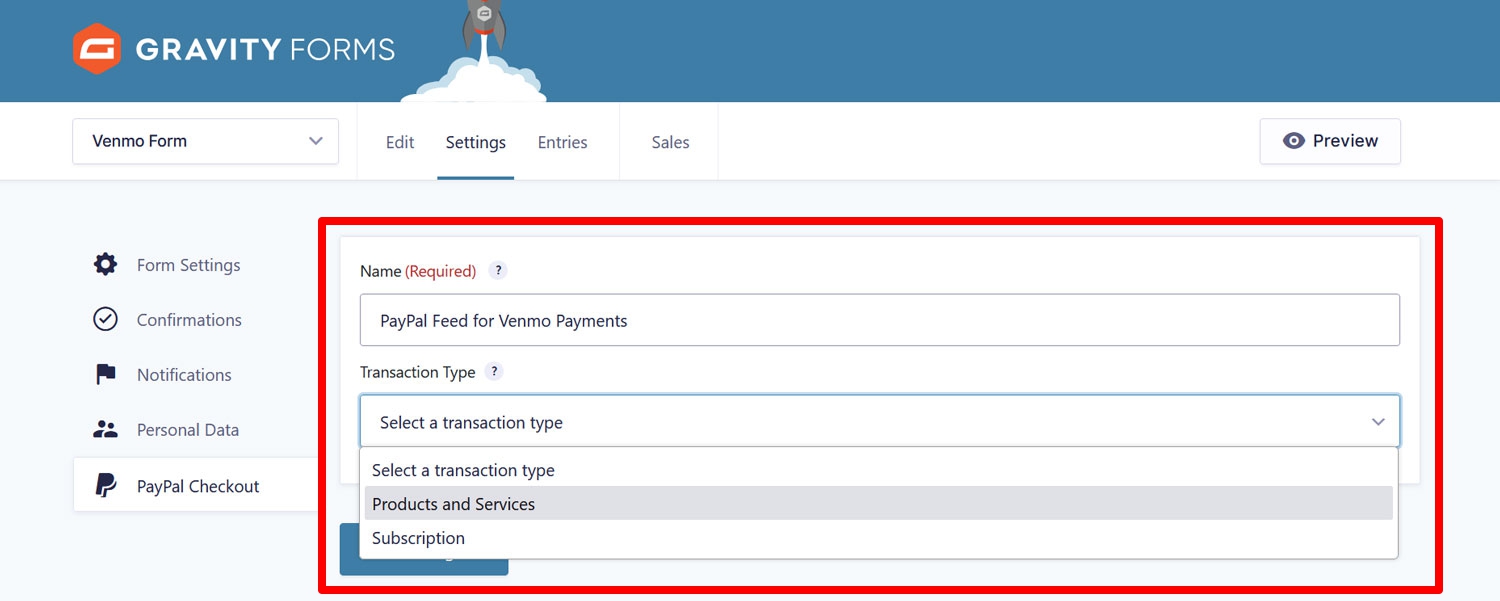The image size is (1500, 601).
Task: Show help tooltip for Name field
Action: (x=498, y=271)
